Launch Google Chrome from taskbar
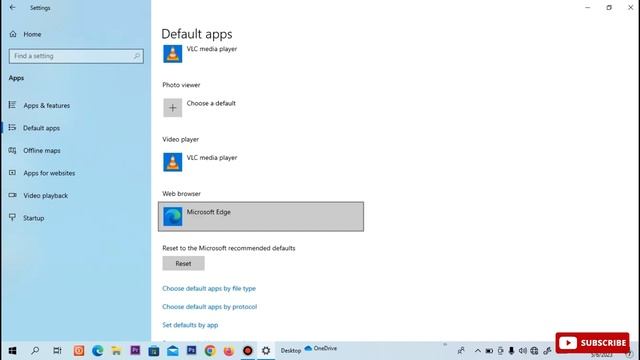The width and height of the screenshot is (640, 360). click(x=210, y=351)
